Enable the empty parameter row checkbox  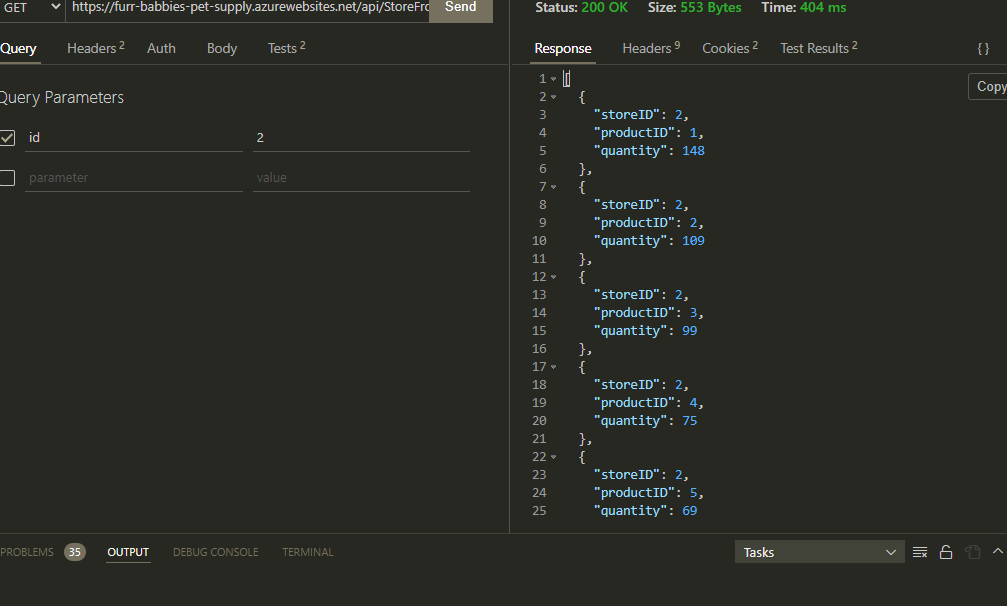point(8,176)
